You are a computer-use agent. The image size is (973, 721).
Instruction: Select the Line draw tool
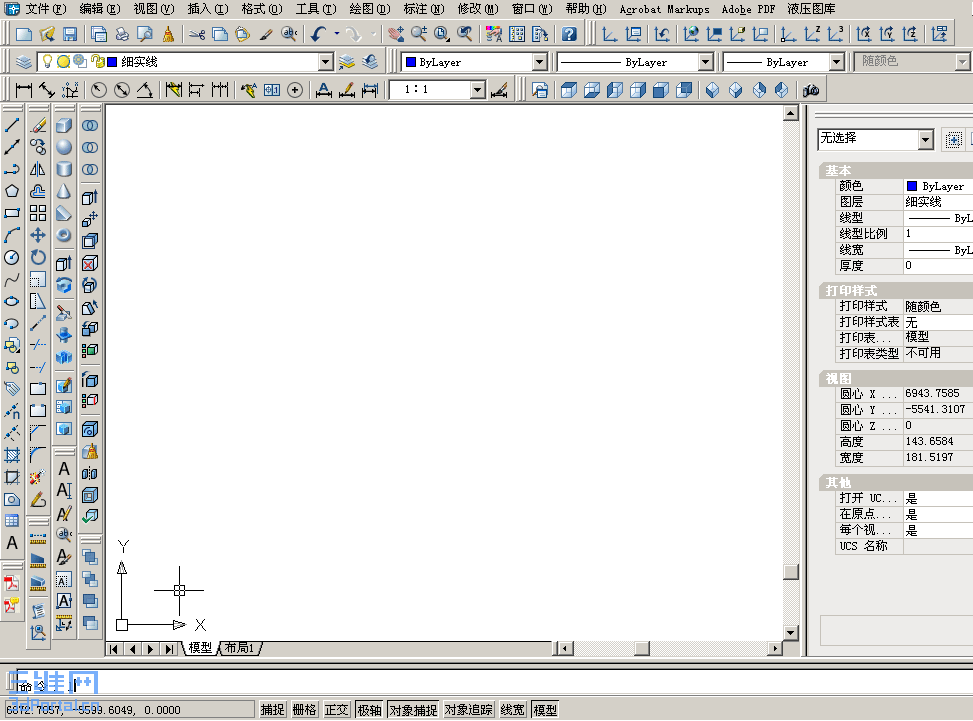point(12,125)
